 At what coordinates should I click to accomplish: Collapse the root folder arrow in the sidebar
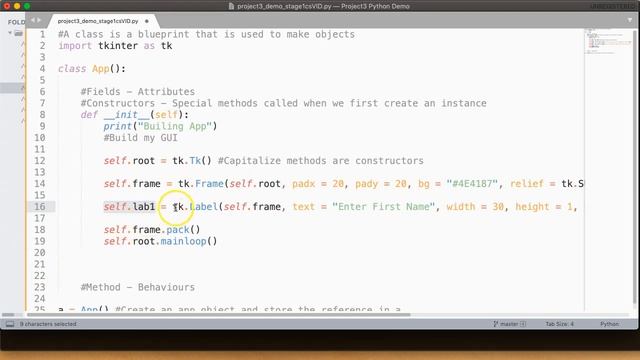[x=10, y=33]
